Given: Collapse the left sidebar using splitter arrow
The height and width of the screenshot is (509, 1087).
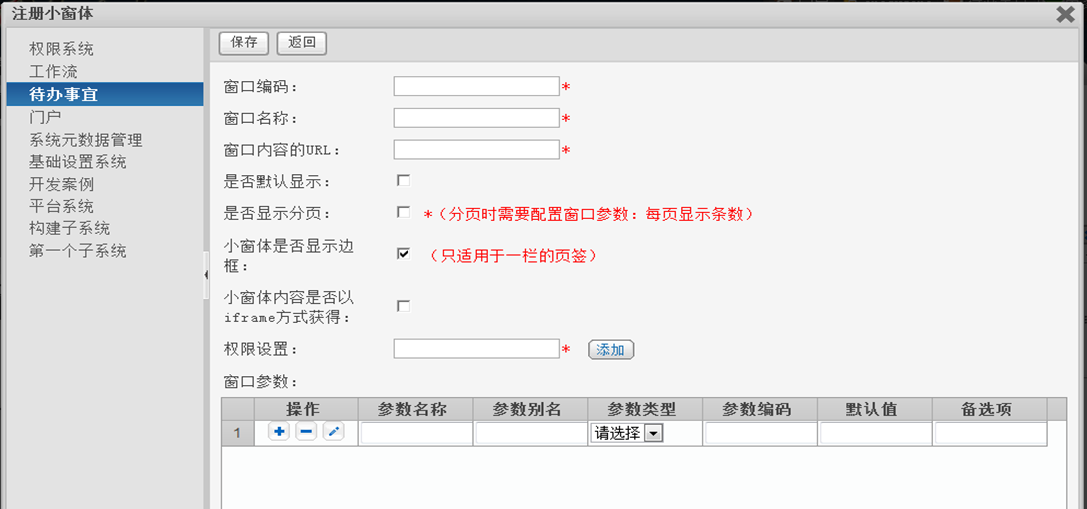Looking at the screenshot, I should tap(206, 275).
